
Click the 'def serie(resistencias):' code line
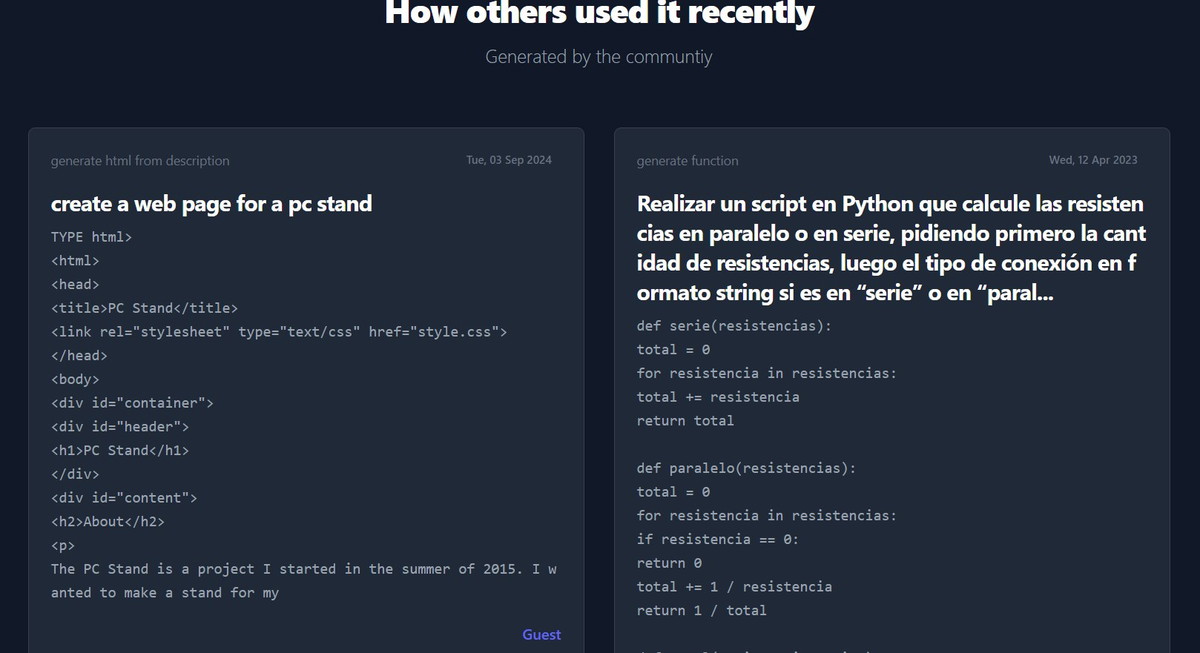tap(734, 326)
